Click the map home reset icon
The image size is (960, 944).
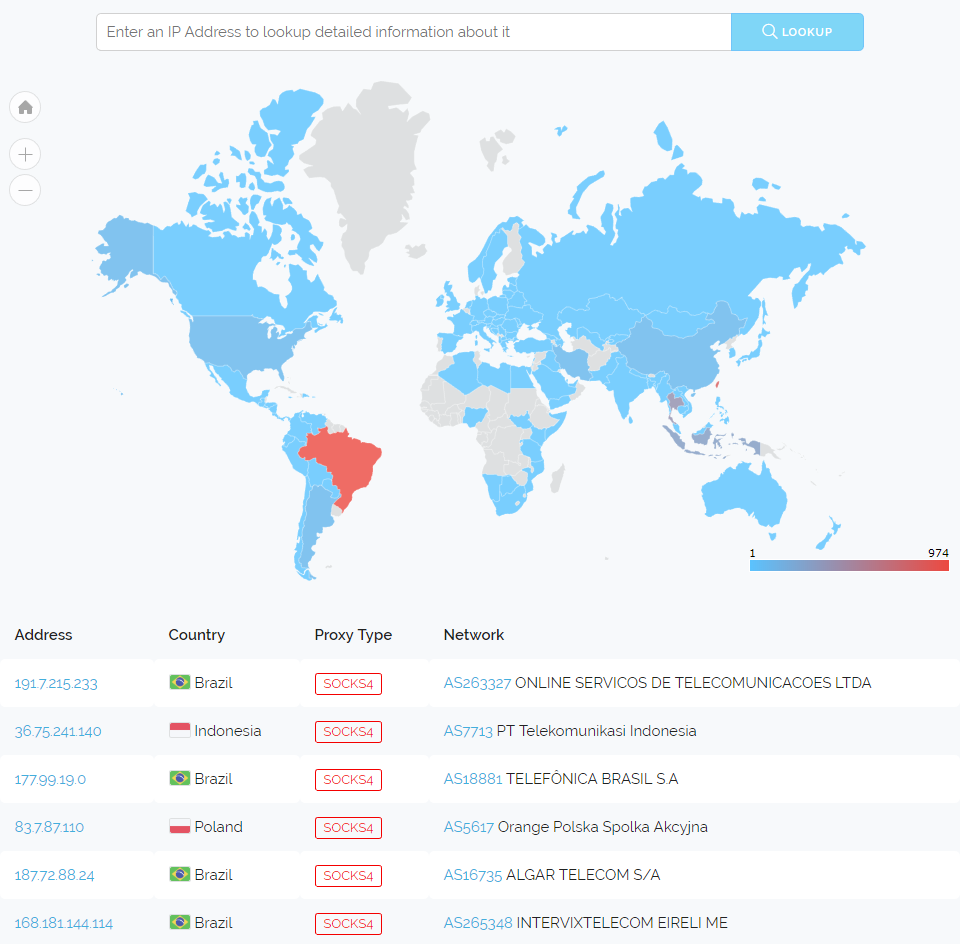pyautogui.click(x=25, y=107)
